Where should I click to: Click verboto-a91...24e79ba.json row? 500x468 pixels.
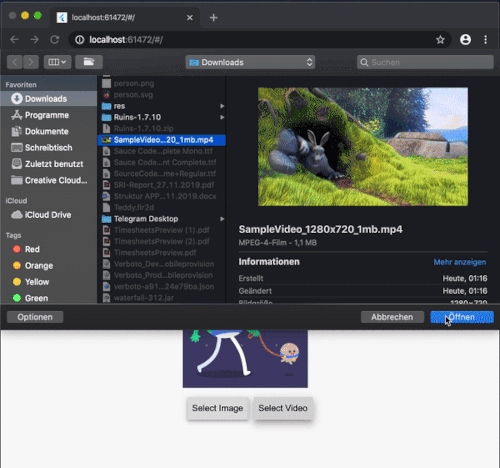pos(162,287)
